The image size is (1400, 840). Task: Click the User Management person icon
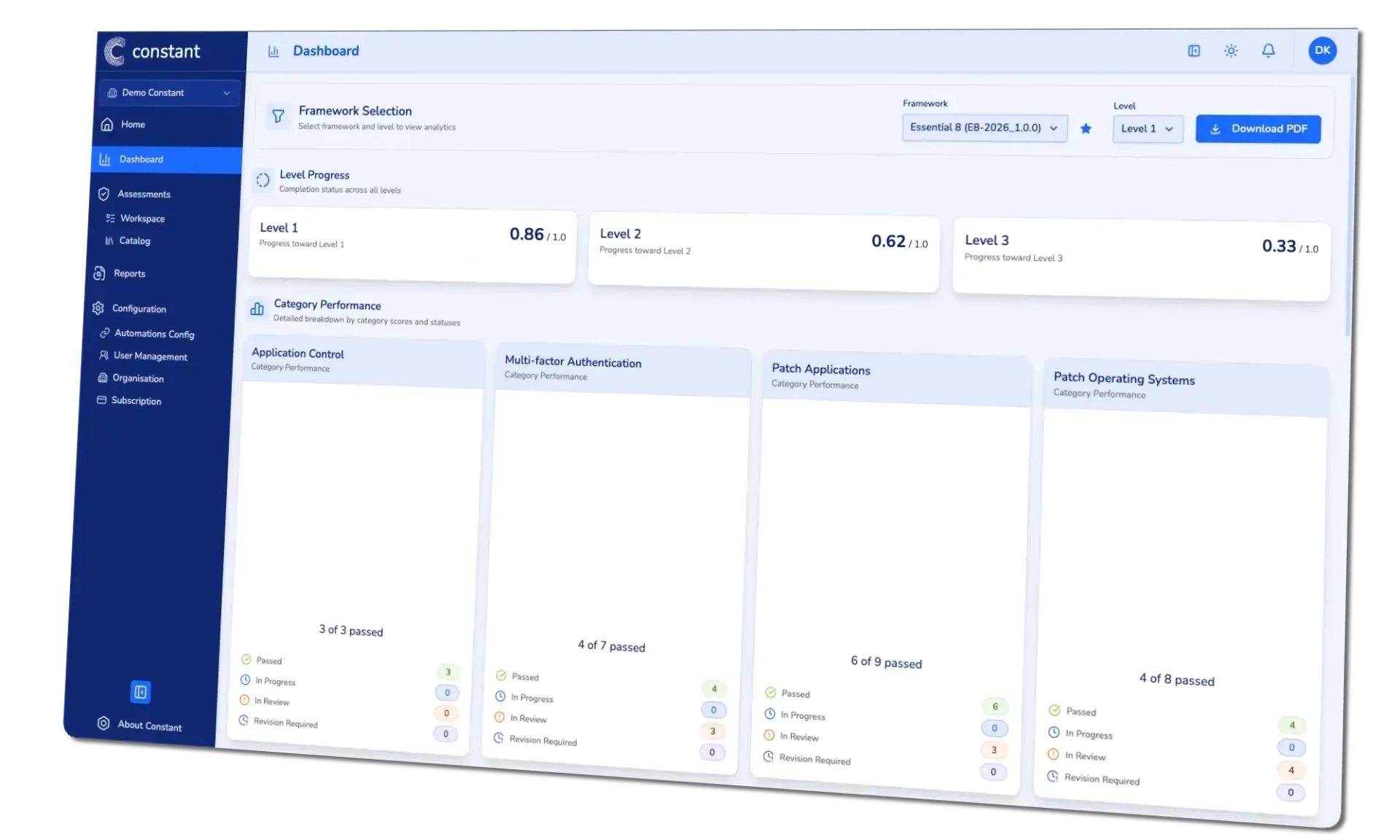(104, 355)
